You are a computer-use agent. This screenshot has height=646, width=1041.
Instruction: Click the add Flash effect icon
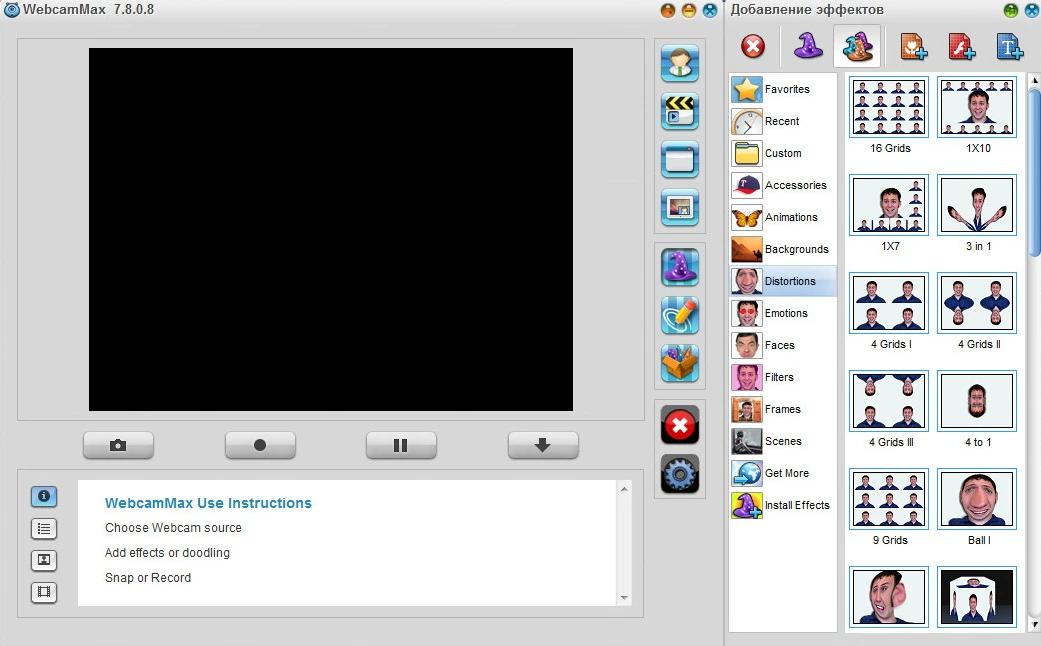961,46
